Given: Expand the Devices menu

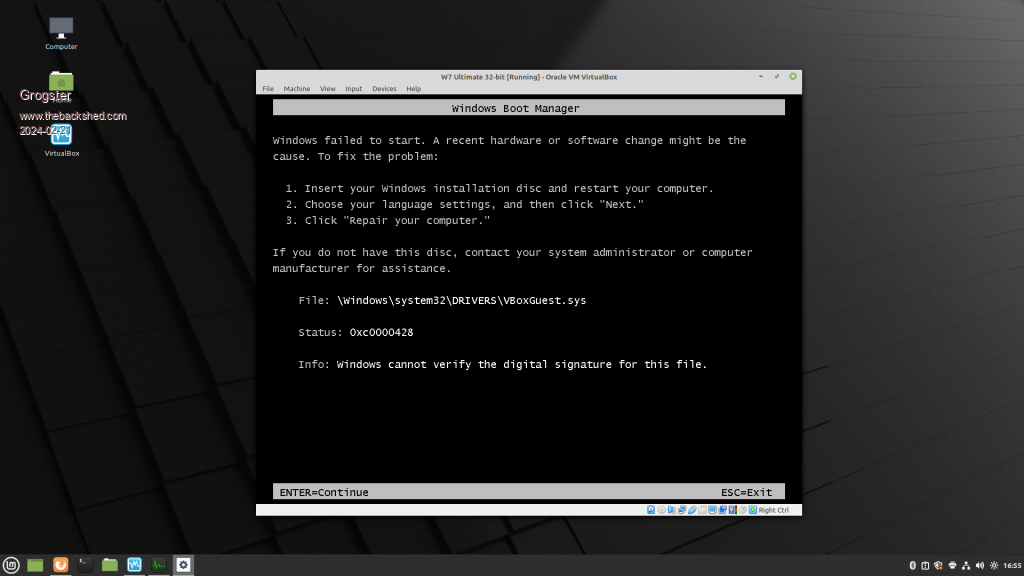Looking at the screenshot, I should tap(384, 89).
